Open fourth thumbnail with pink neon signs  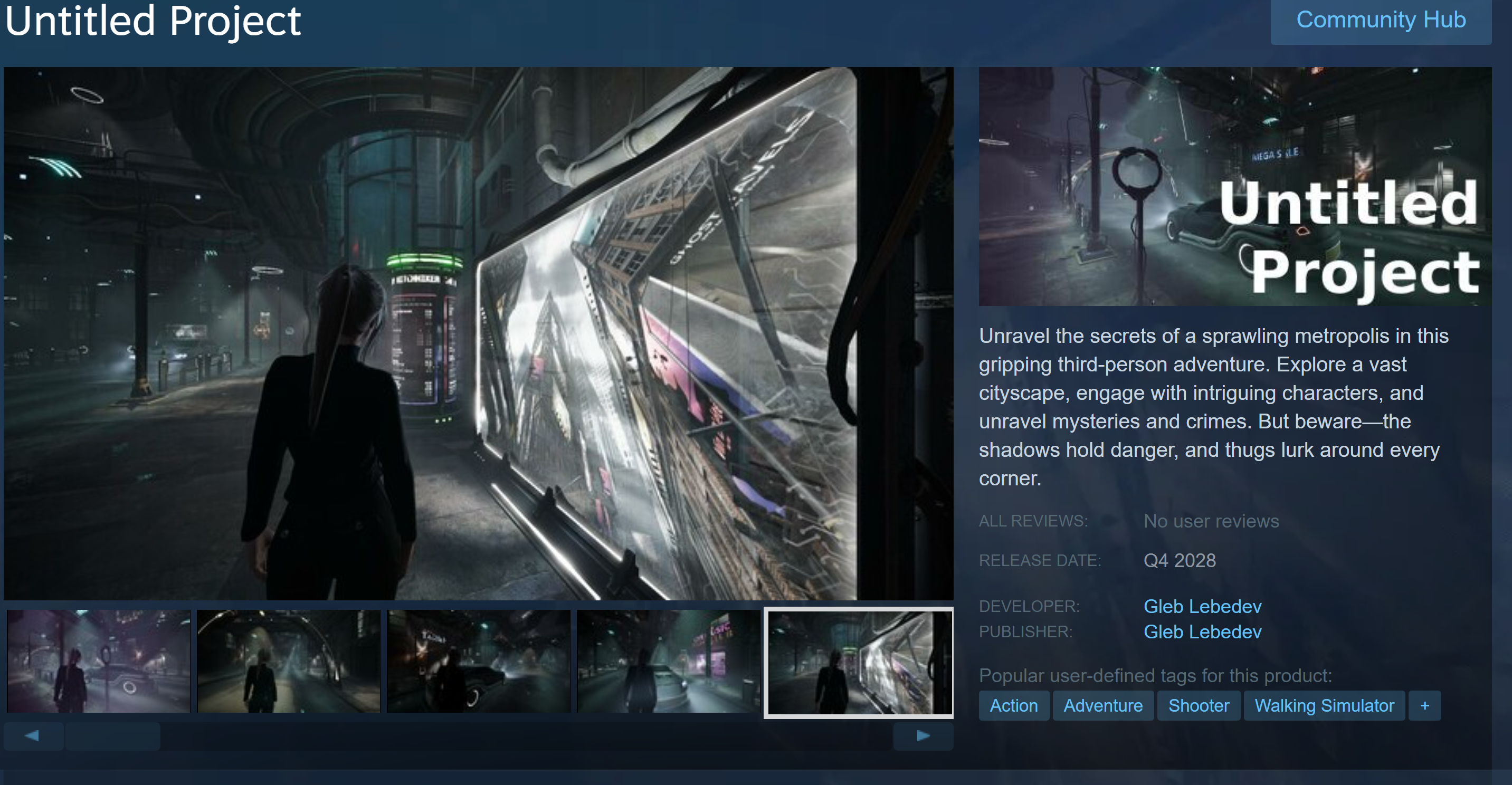pyautogui.click(x=669, y=661)
